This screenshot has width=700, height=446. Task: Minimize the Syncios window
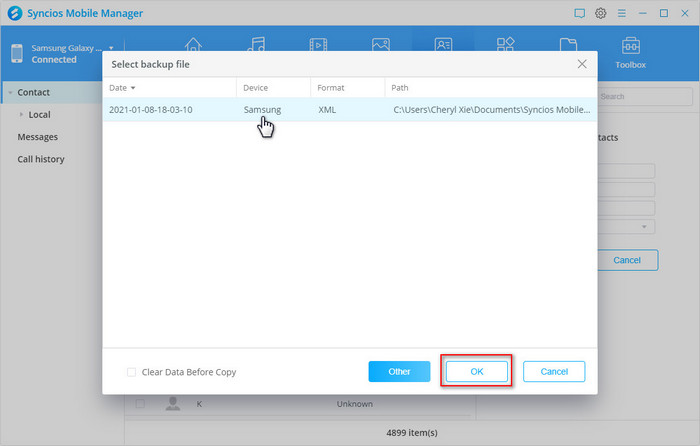coord(642,13)
